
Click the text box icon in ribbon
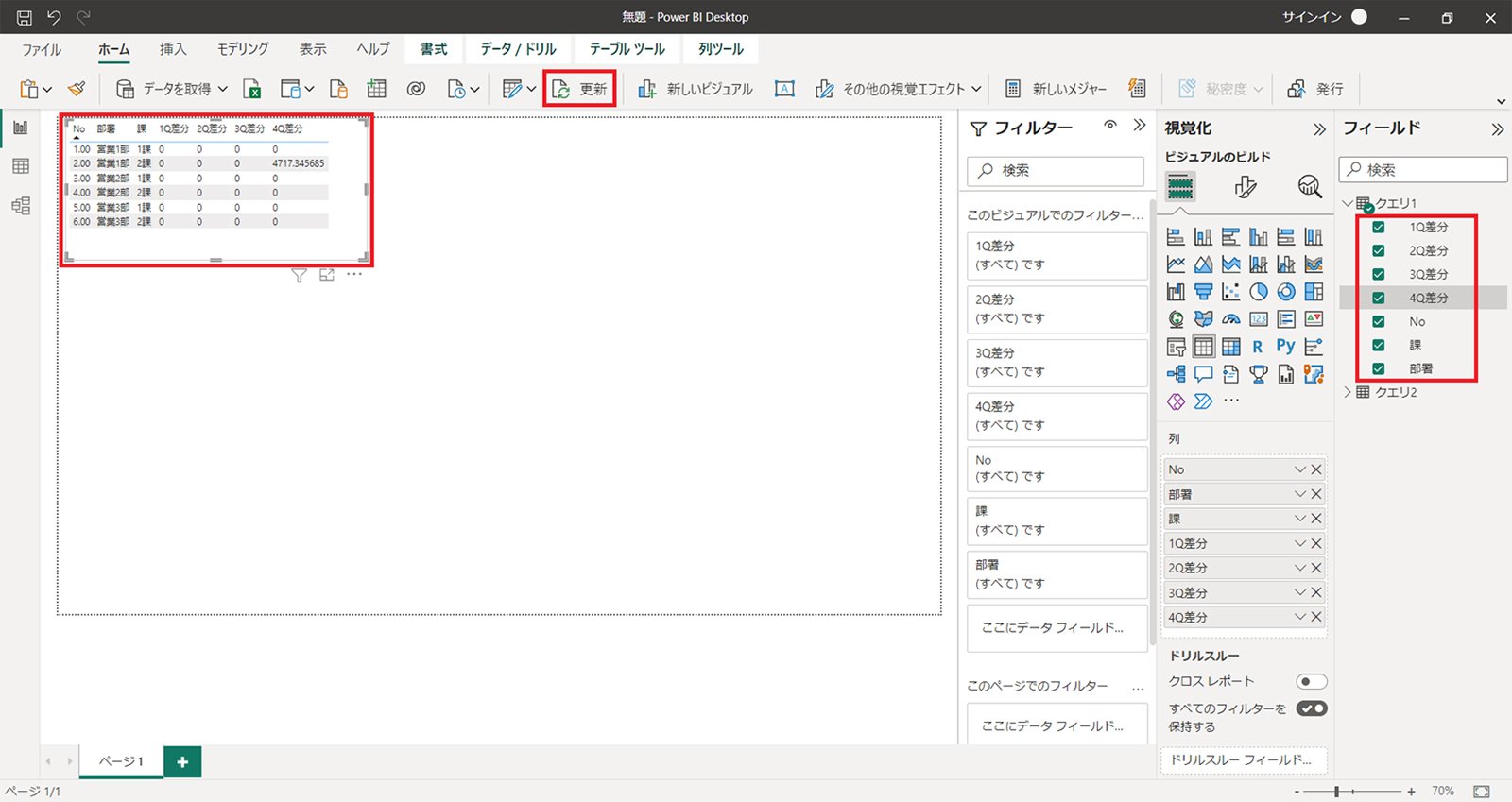[x=784, y=89]
